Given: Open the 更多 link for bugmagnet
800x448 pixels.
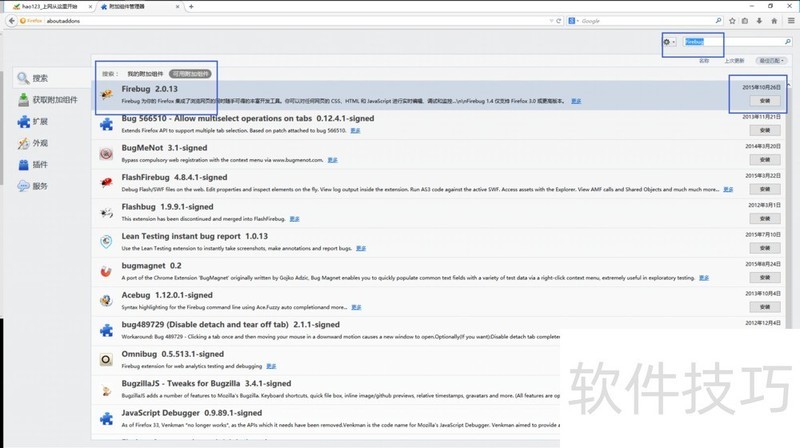Looking at the screenshot, I should pyautogui.click(x=704, y=278).
